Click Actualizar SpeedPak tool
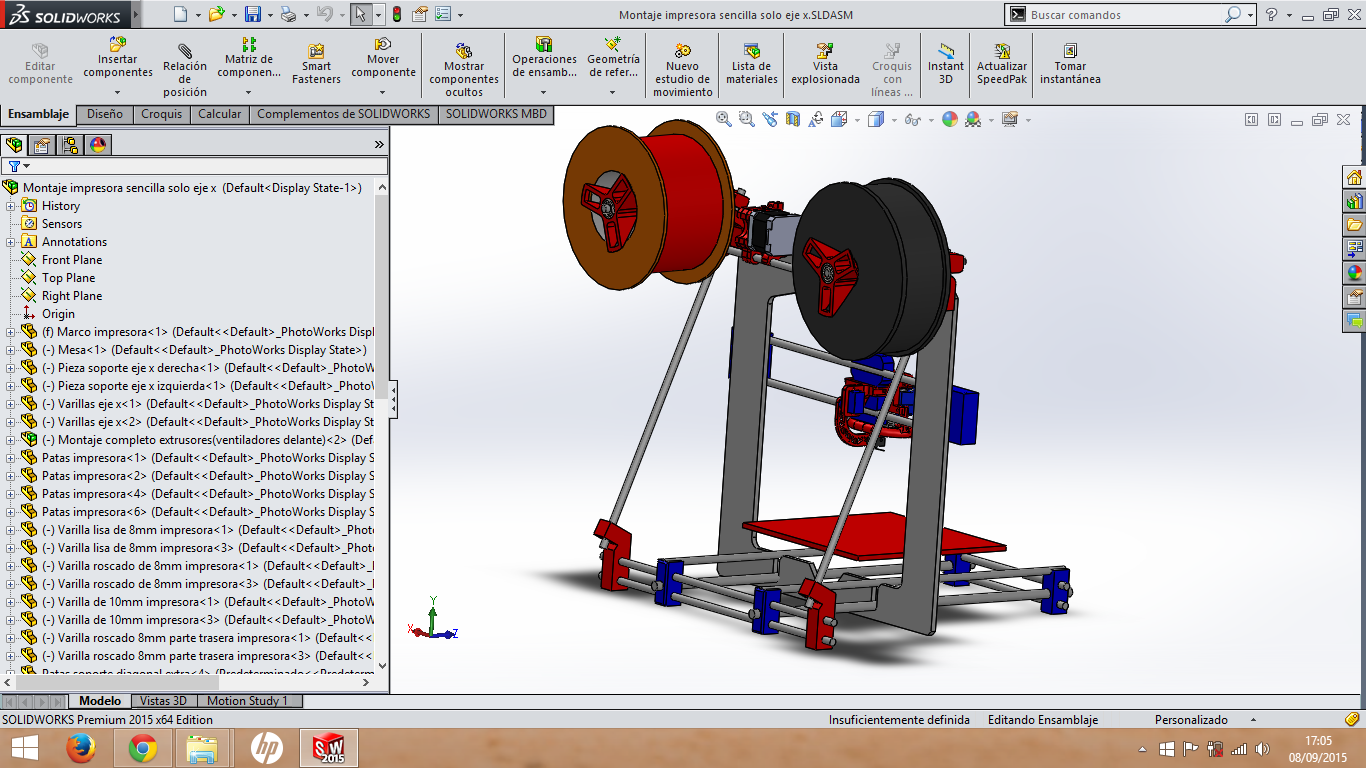The width and height of the screenshot is (1366, 768). (x=1002, y=64)
